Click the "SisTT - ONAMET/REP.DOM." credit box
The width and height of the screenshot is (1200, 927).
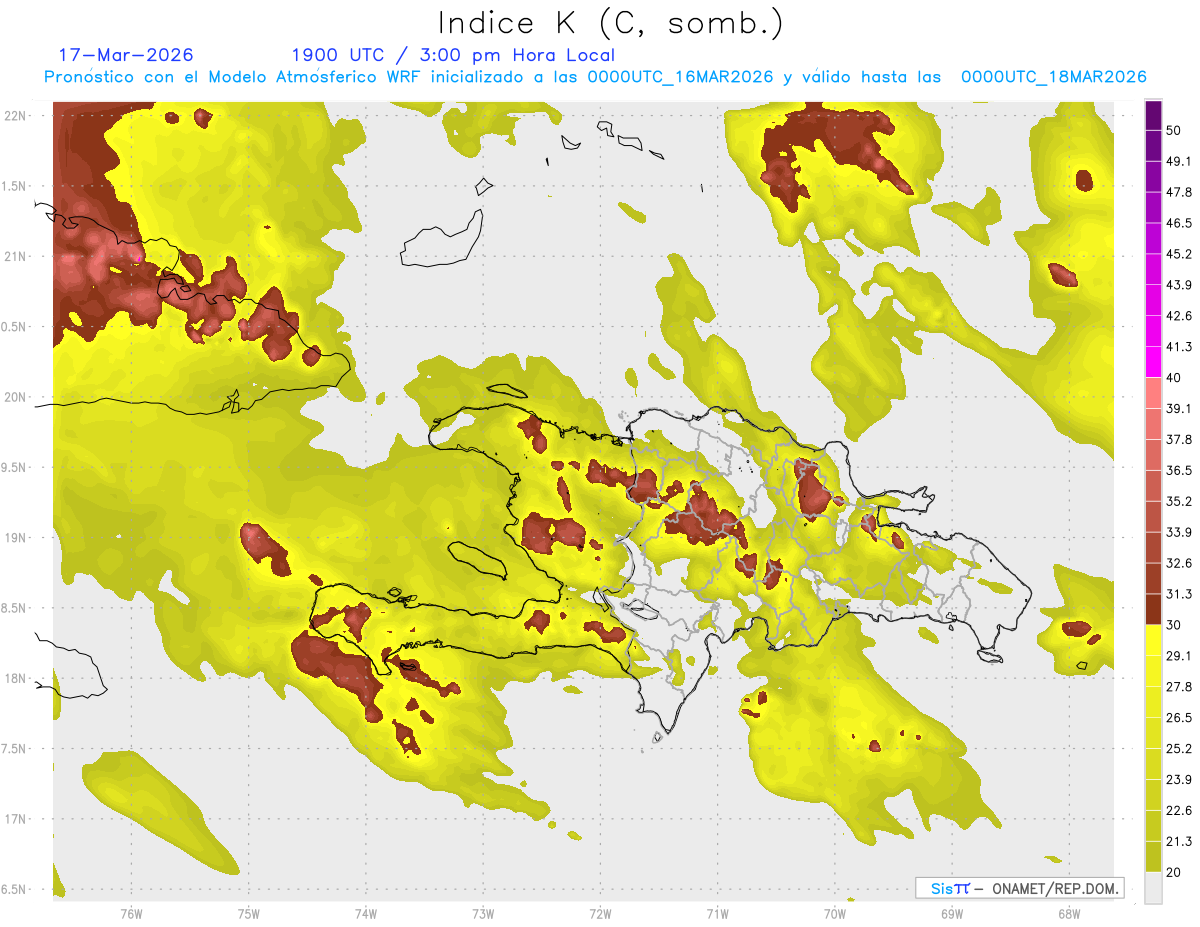1019,888
